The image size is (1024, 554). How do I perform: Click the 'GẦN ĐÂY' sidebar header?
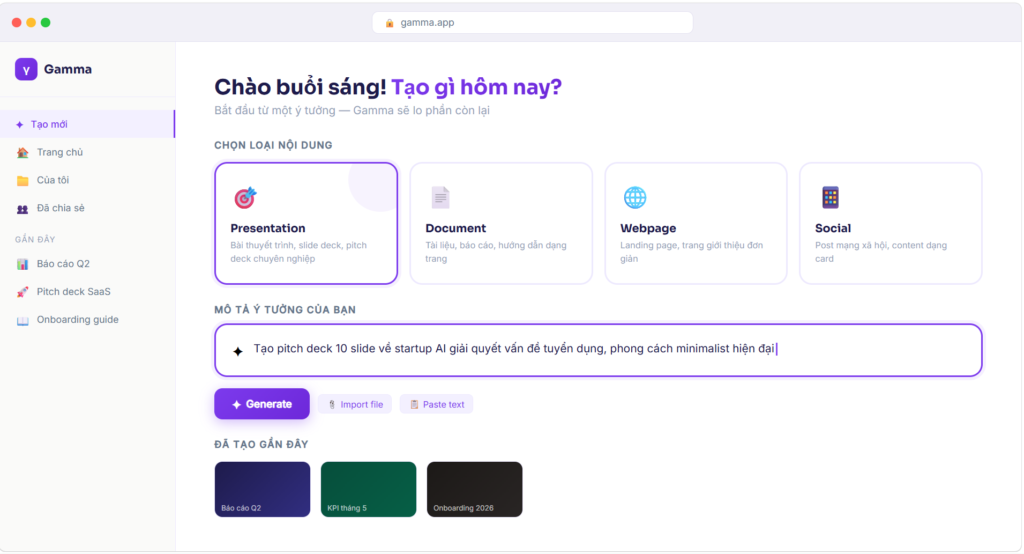point(35,240)
